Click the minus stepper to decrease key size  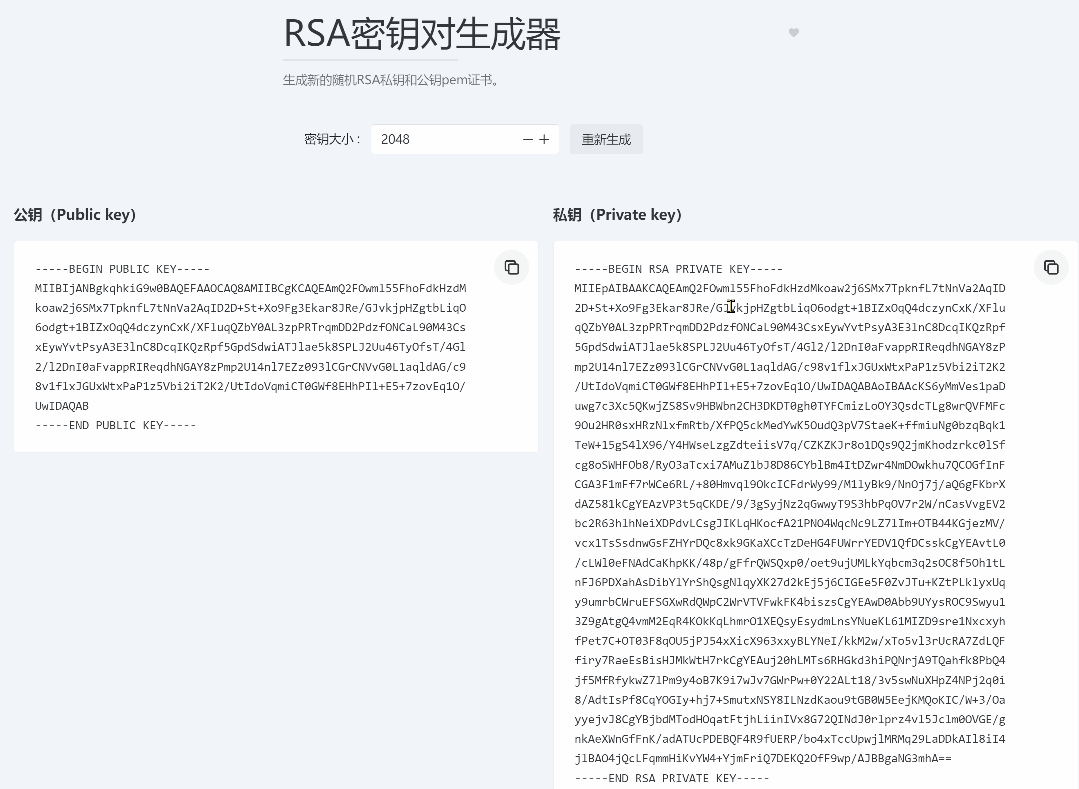coord(527,139)
